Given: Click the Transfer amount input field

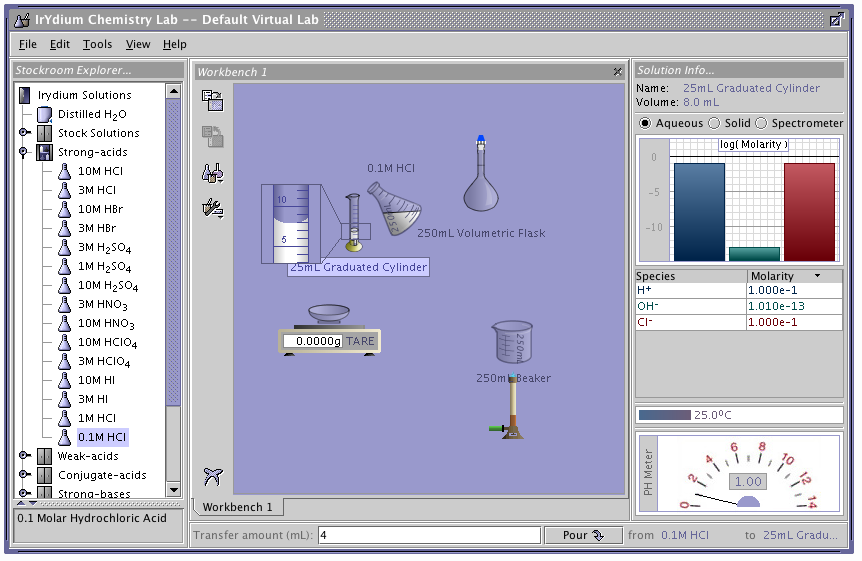Looking at the screenshot, I should [x=429, y=535].
